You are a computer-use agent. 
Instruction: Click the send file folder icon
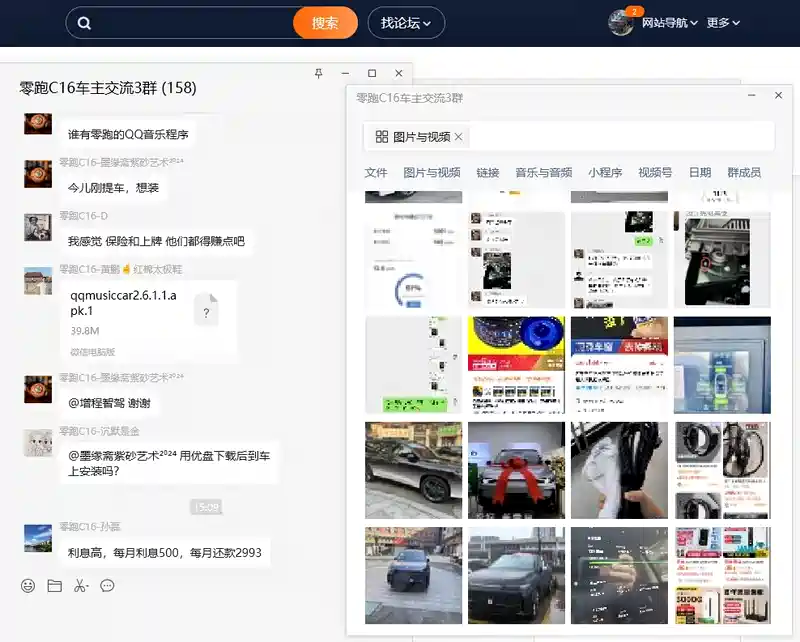coord(55,586)
